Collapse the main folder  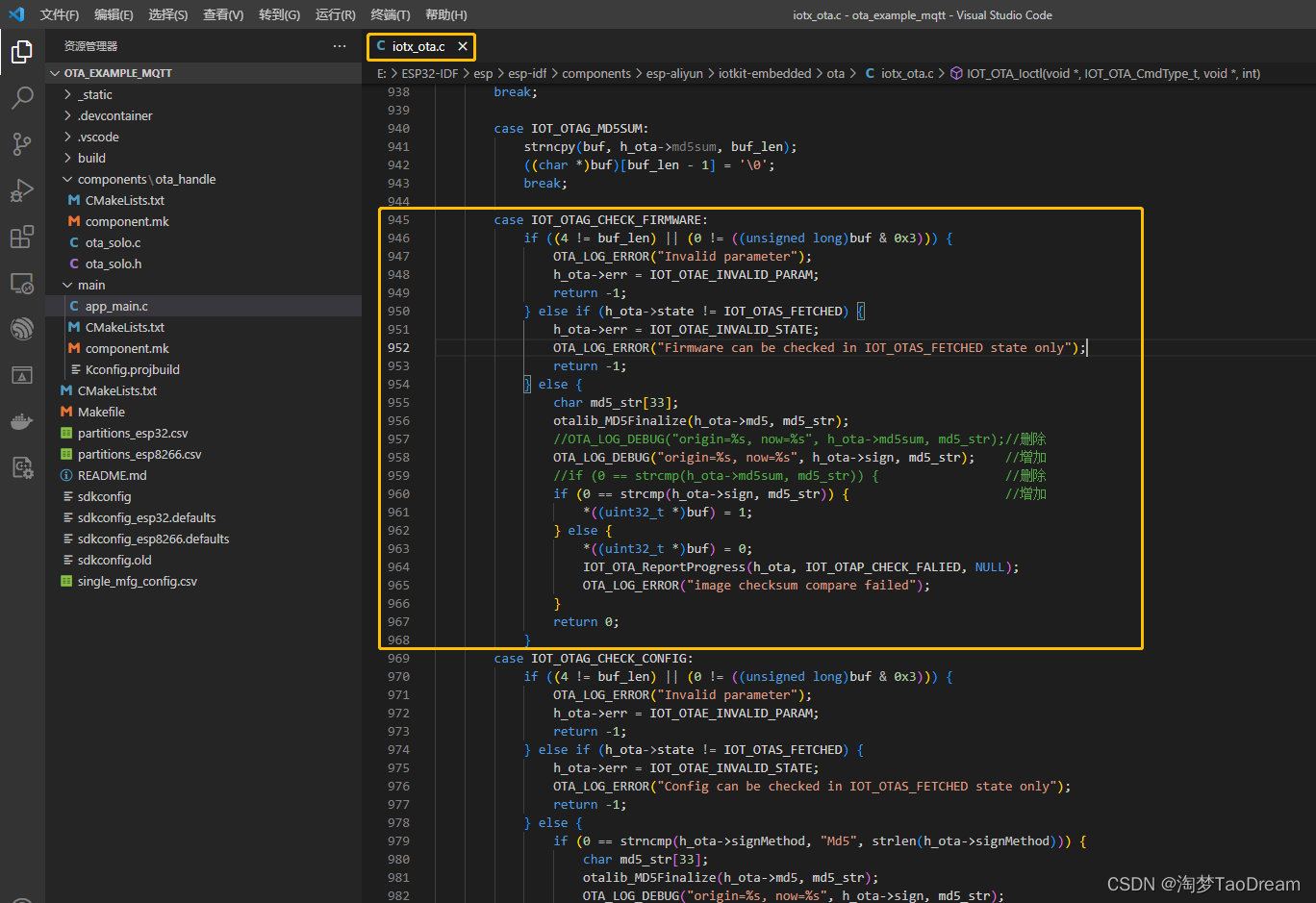pyautogui.click(x=91, y=285)
